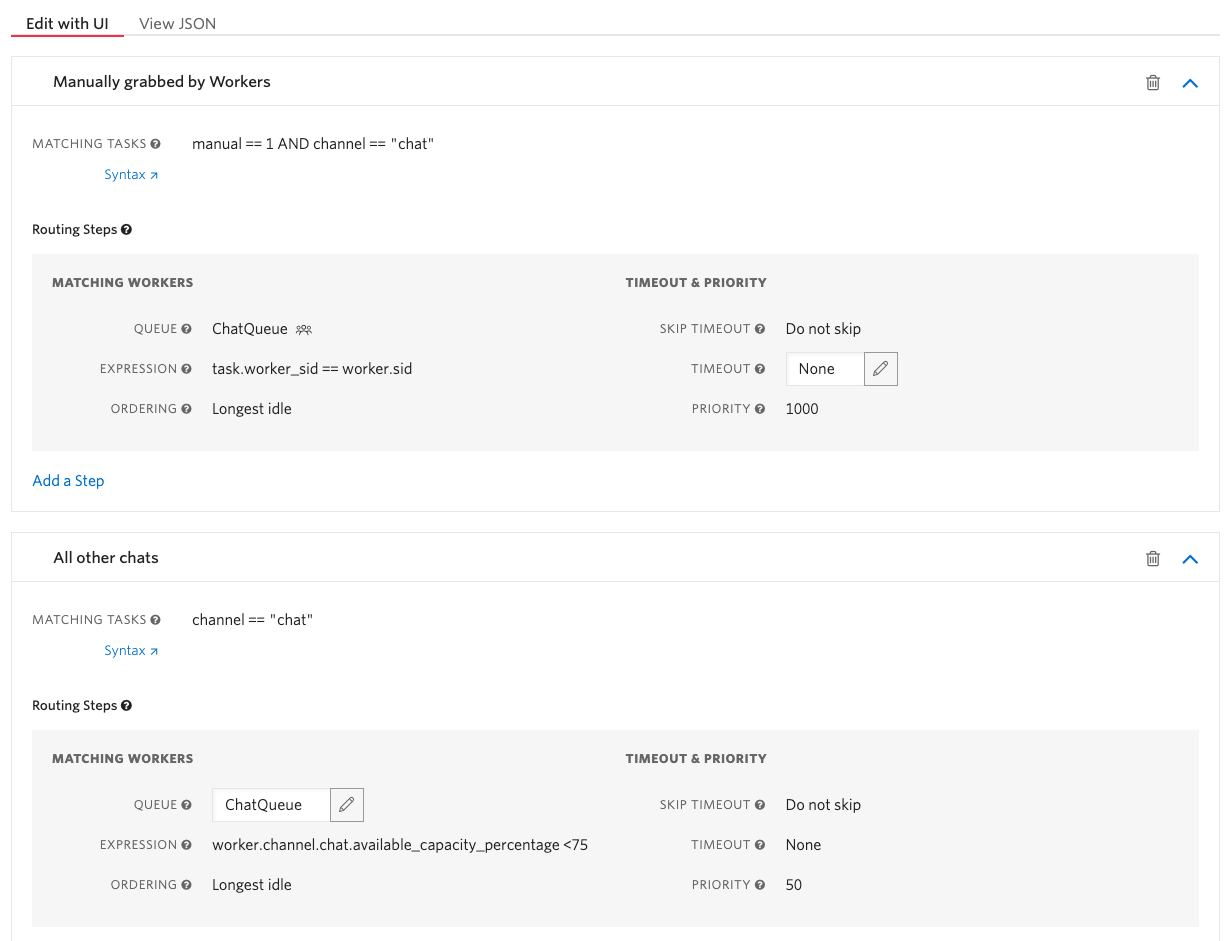Delete the All other chats filter
Image resolution: width=1231 pixels, height=941 pixels.
click(x=1152, y=558)
